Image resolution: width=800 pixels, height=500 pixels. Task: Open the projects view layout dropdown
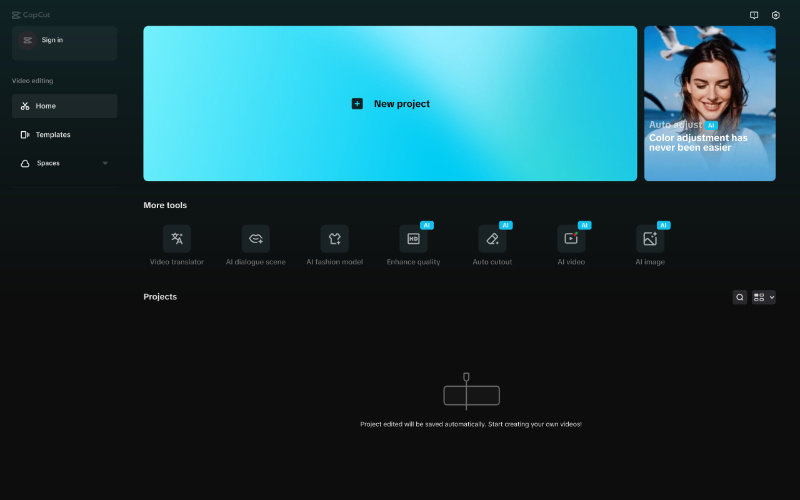pyautogui.click(x=764, y=297)
